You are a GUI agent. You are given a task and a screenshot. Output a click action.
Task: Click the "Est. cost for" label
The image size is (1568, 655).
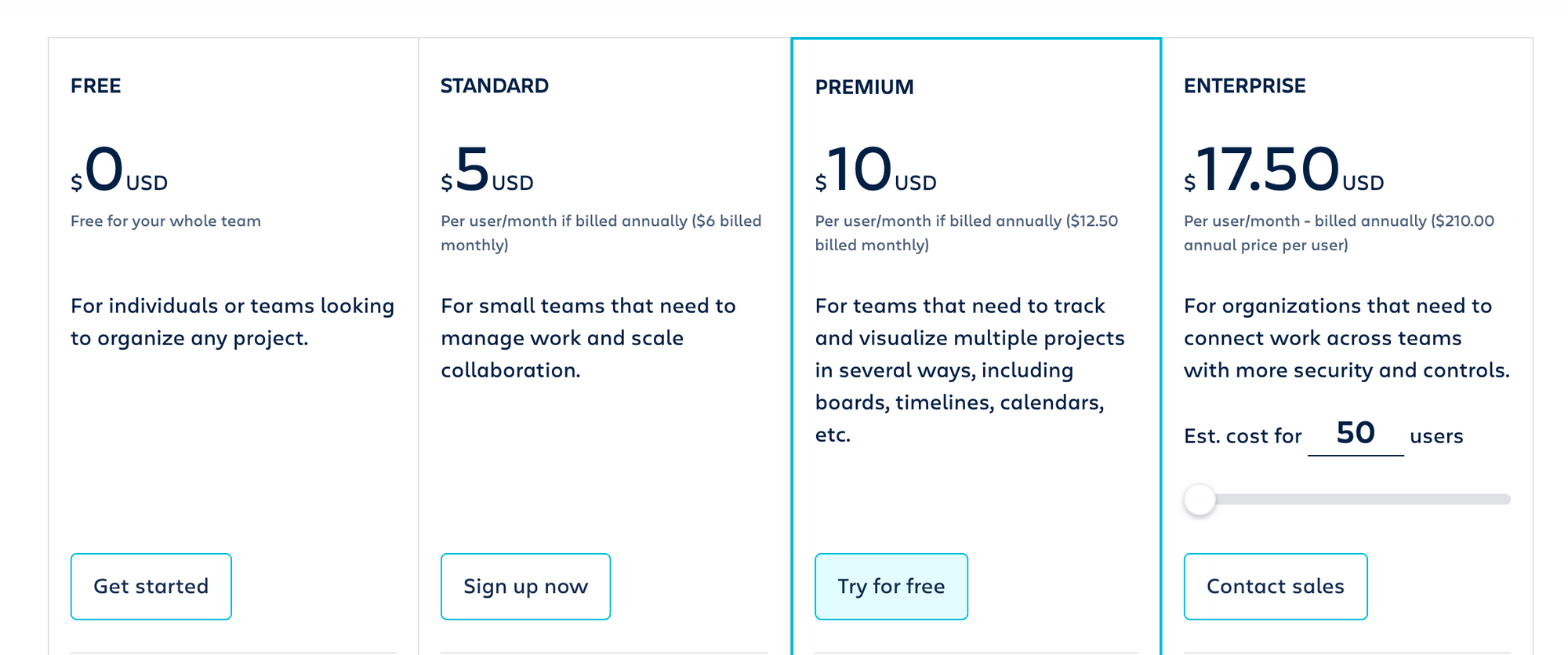click(x=1242, y=435)
